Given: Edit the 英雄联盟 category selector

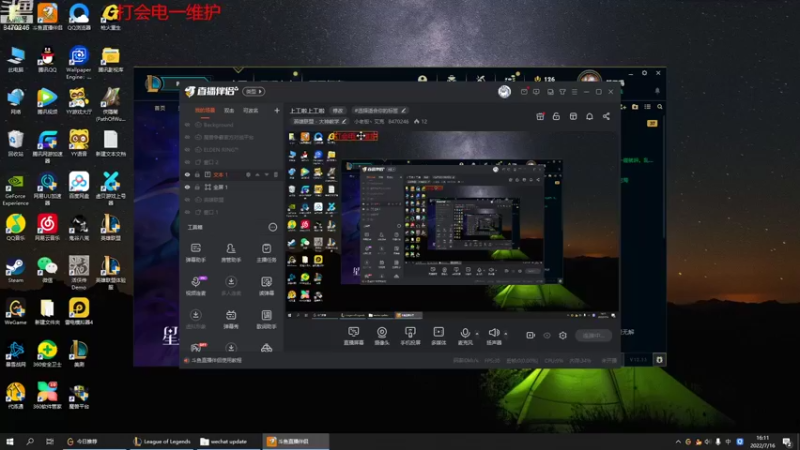Looking at the screenshot, I should coord(319,121).
